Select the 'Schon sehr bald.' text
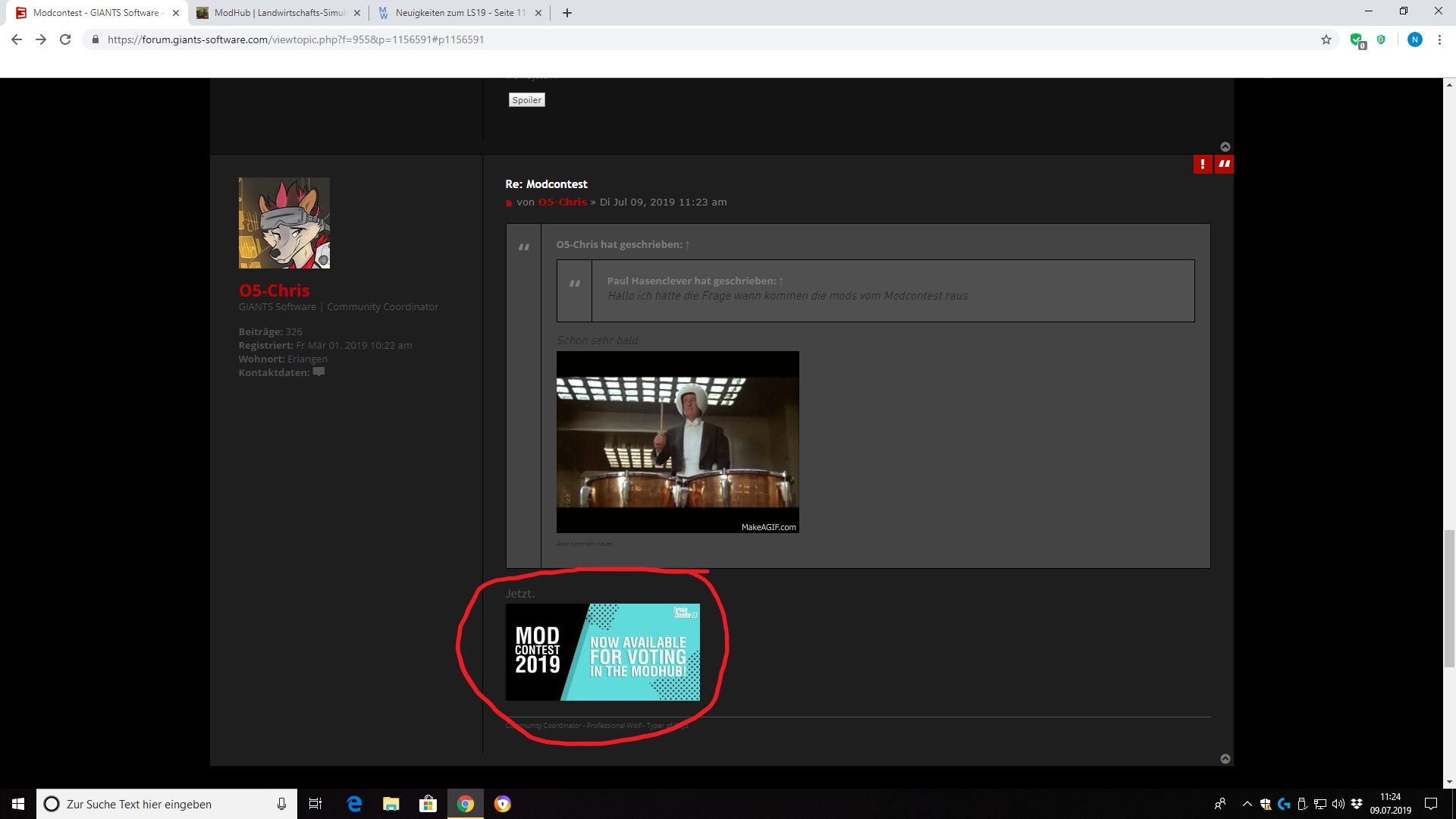 point(598,340)
